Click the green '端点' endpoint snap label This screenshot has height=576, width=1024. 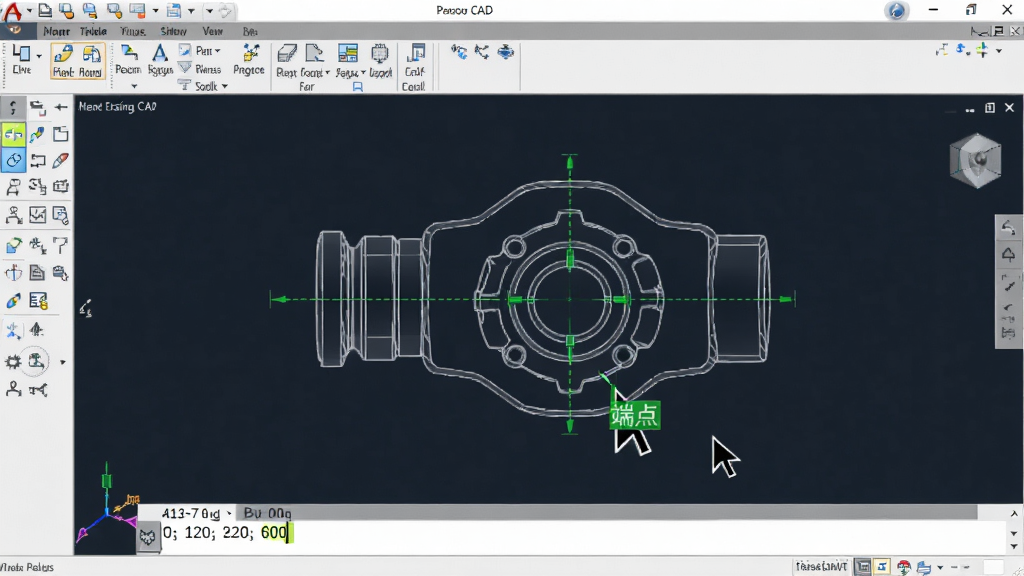click(635, 415)
